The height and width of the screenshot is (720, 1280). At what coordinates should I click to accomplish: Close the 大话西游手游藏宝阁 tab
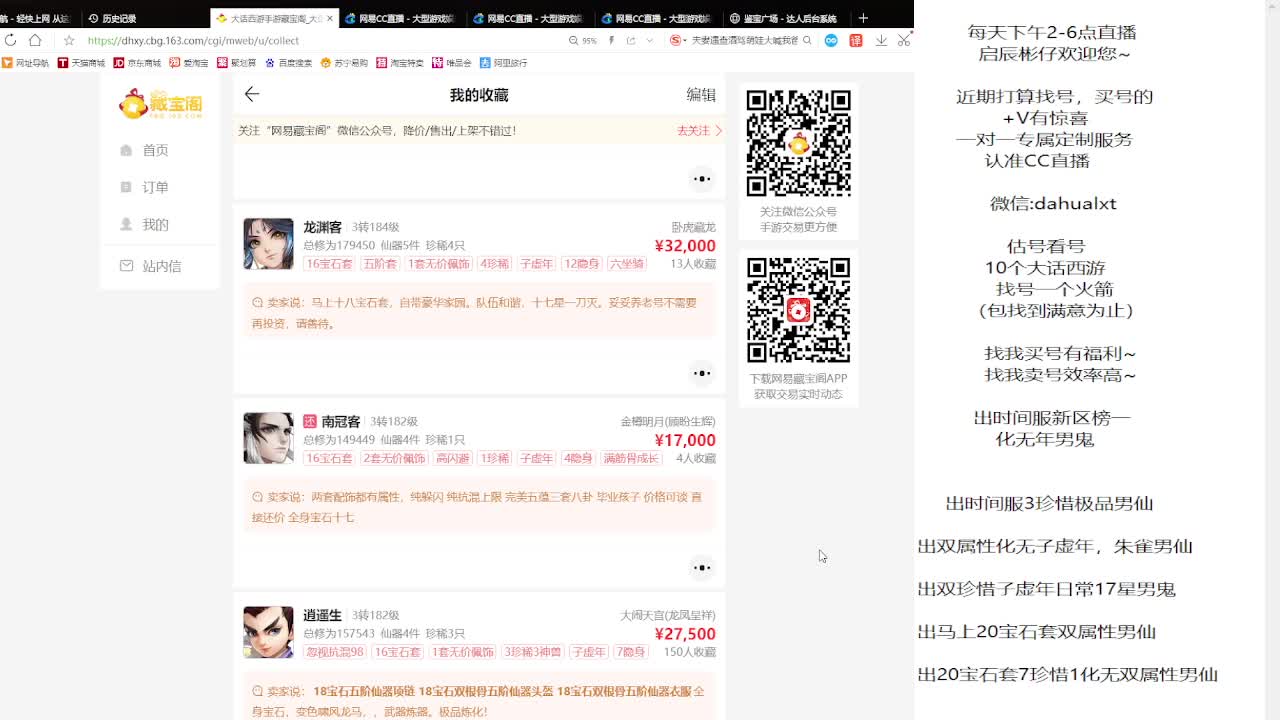330,18
